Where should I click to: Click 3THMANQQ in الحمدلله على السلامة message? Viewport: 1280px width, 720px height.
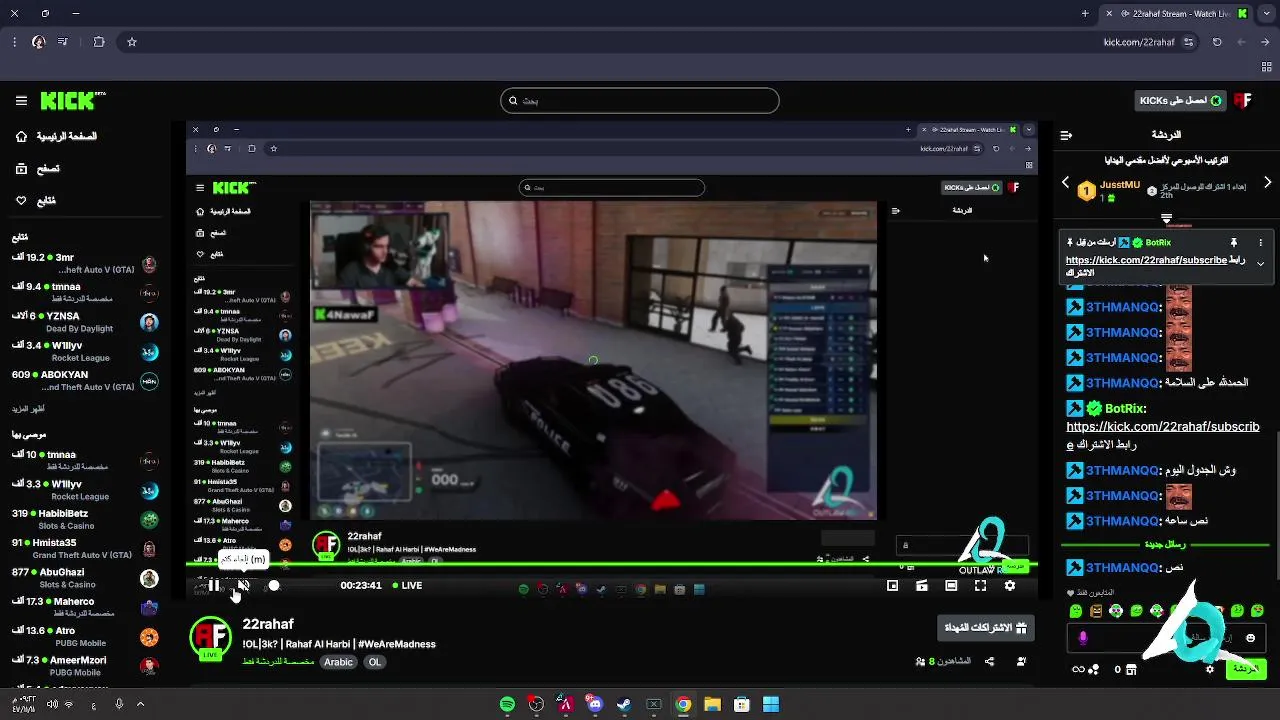click(1123, 383)
